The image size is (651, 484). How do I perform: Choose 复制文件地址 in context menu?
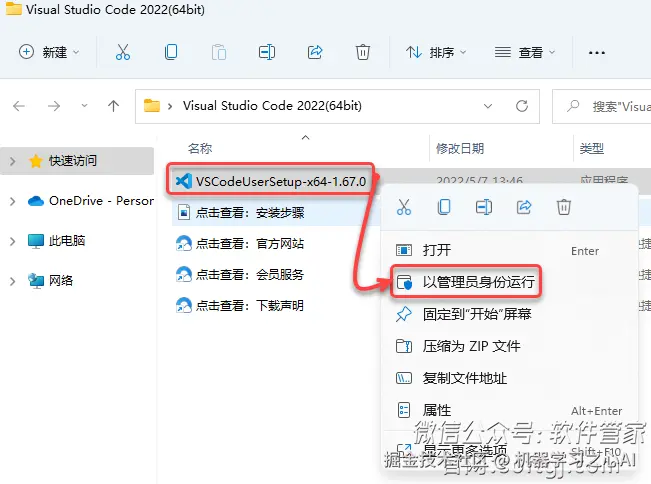point(509,378)
